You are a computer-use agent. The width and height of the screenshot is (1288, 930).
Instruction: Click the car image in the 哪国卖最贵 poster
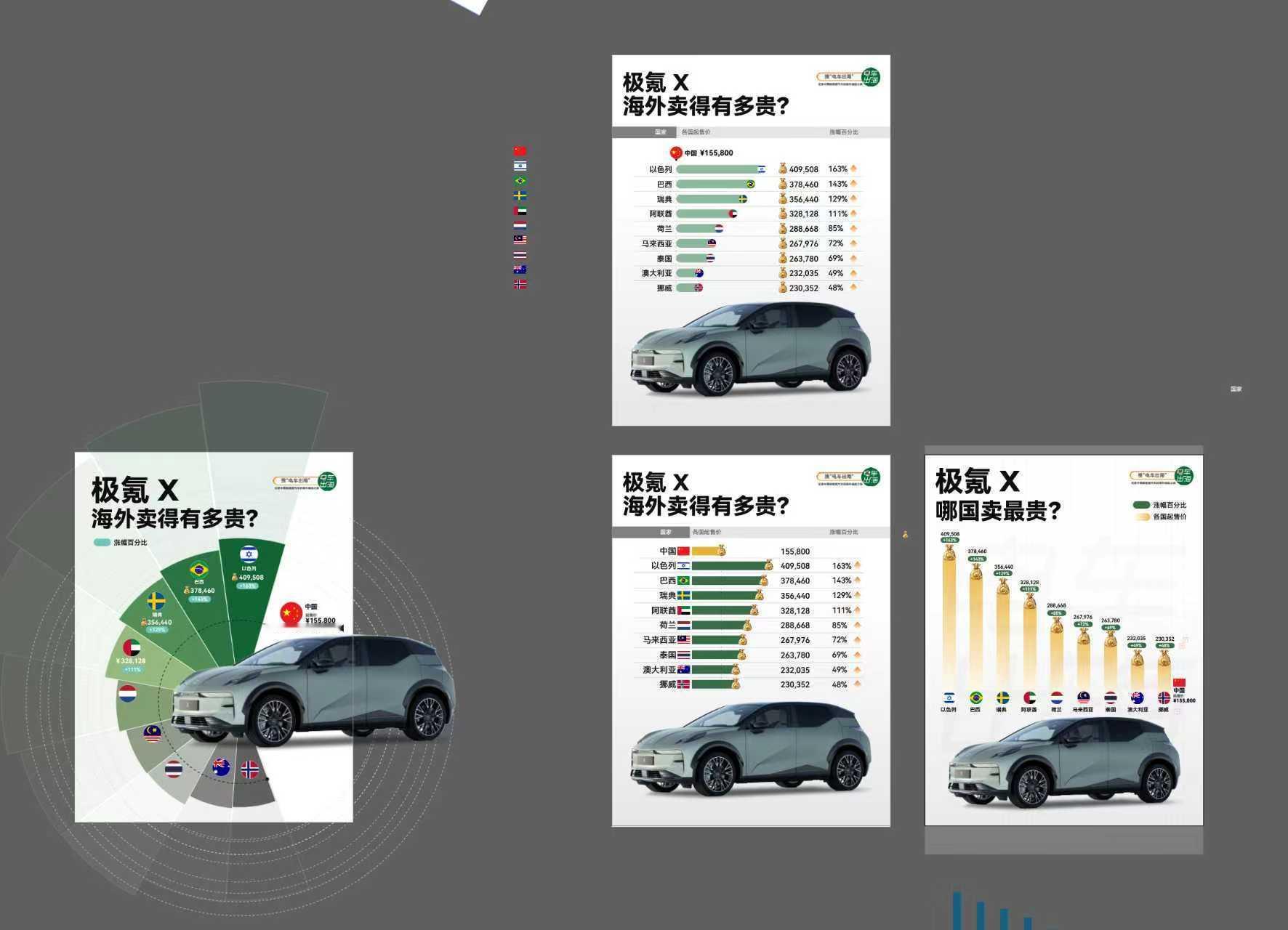(x=1065, y=763)
